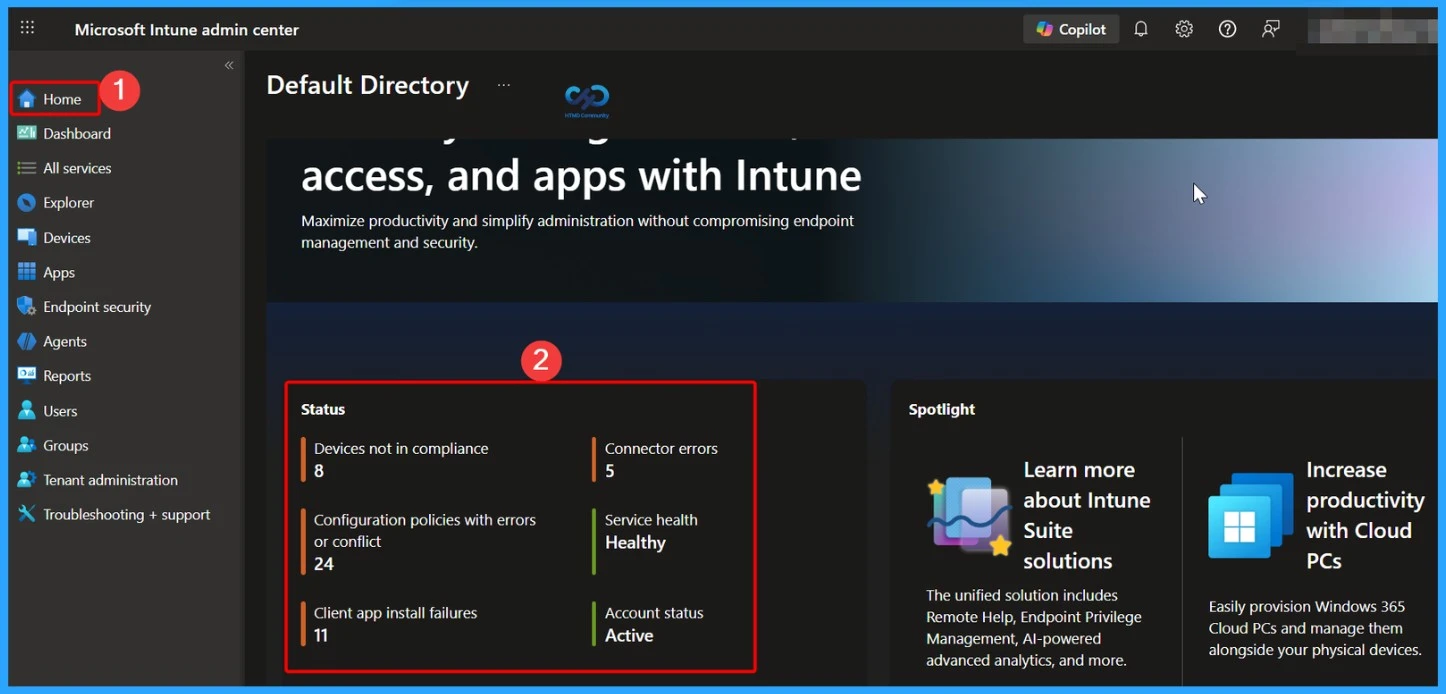Open the Feedback icon in header
This screenshot has height=694, width=1446.
1271,29
